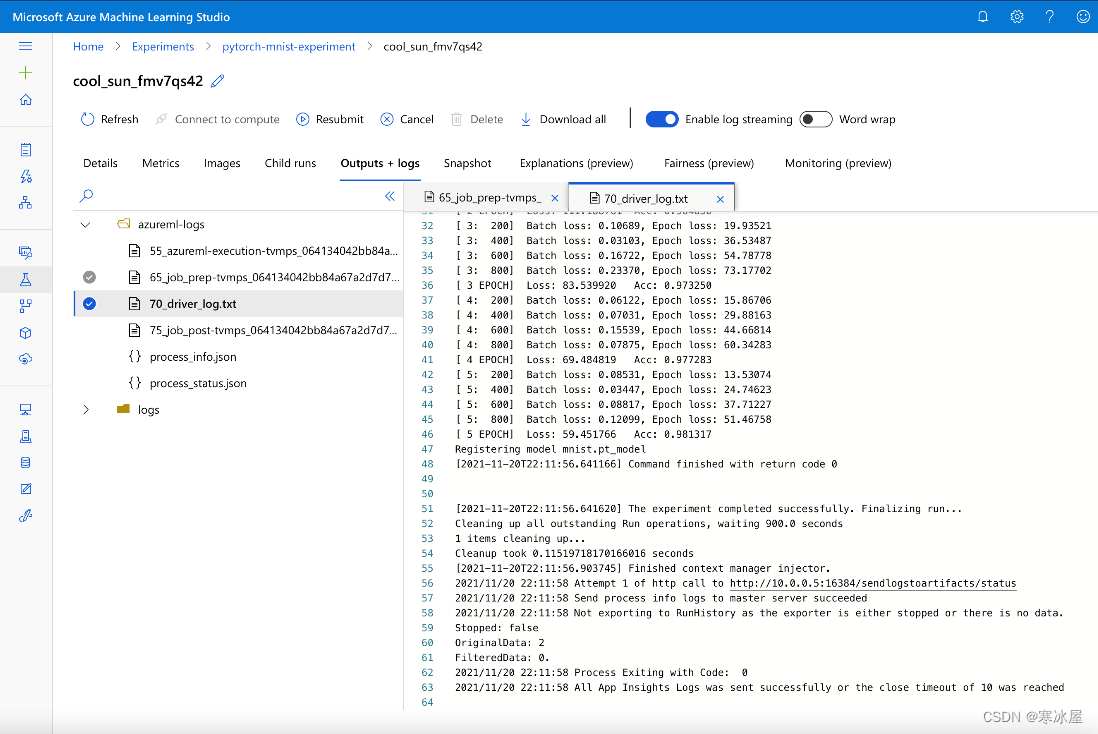Toggle checkmark beside 65_job_prep-tvmps file

pos(90,277)
